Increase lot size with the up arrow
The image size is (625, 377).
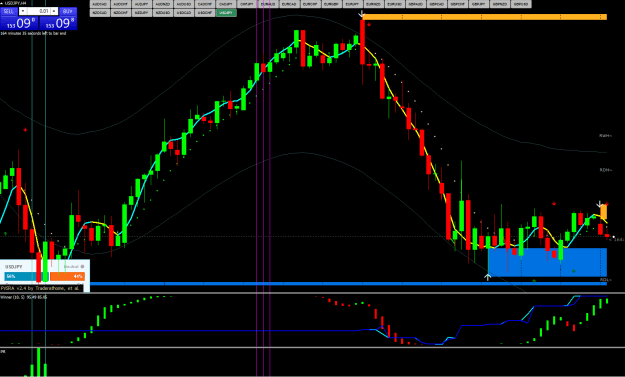(x=54, y=11)
